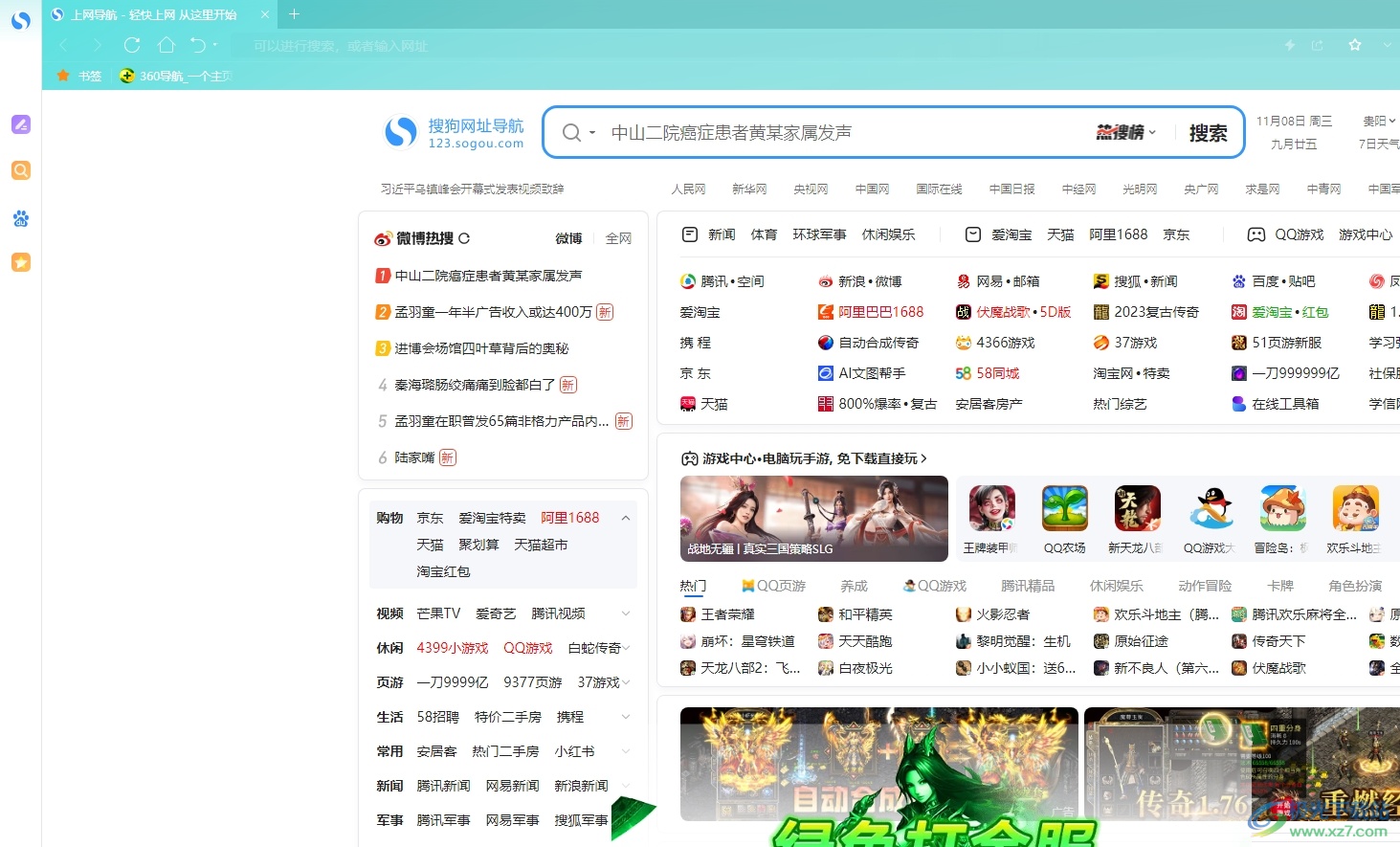
Task: Click the 搜狗网址导航 logo
Action: tap(454, 133)
